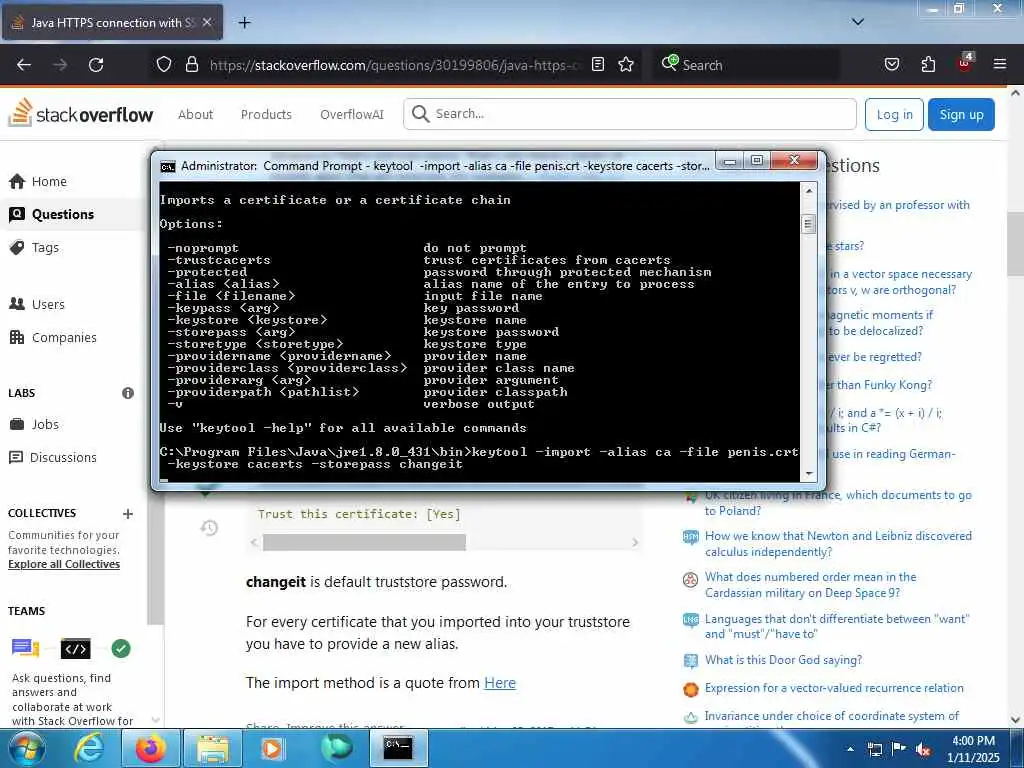The height and width of the screenshot is (768, 1024).
Task: Click the padlock site security icon
Action: tap(191, 64)
